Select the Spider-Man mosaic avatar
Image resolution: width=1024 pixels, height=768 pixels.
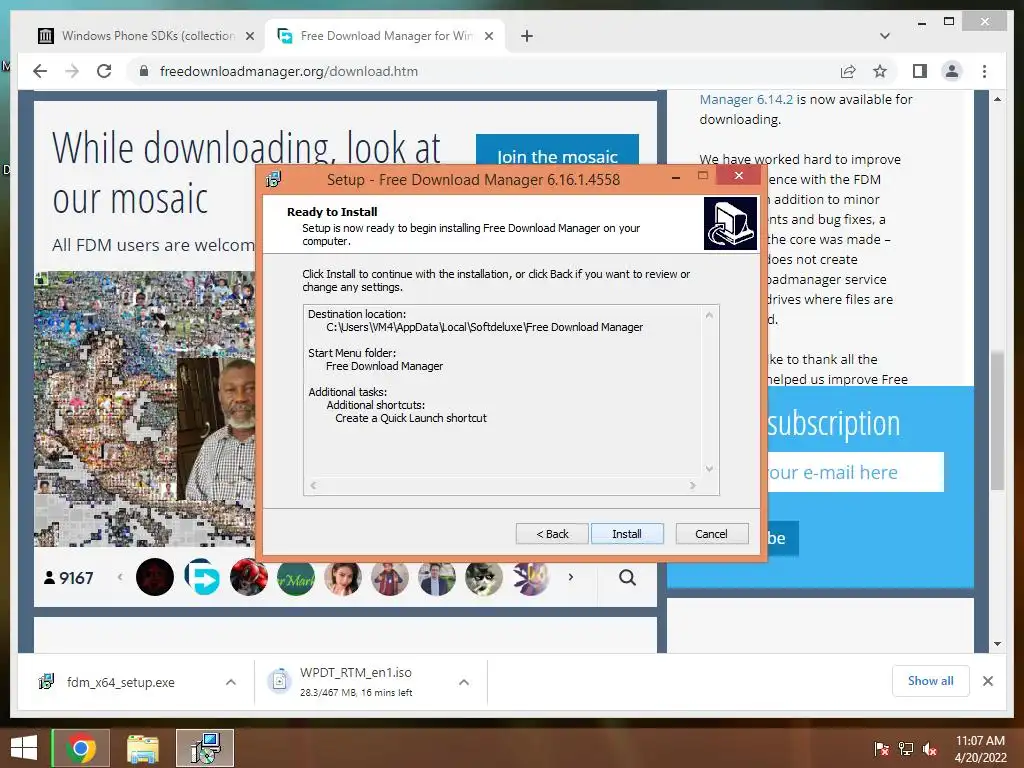249,577
